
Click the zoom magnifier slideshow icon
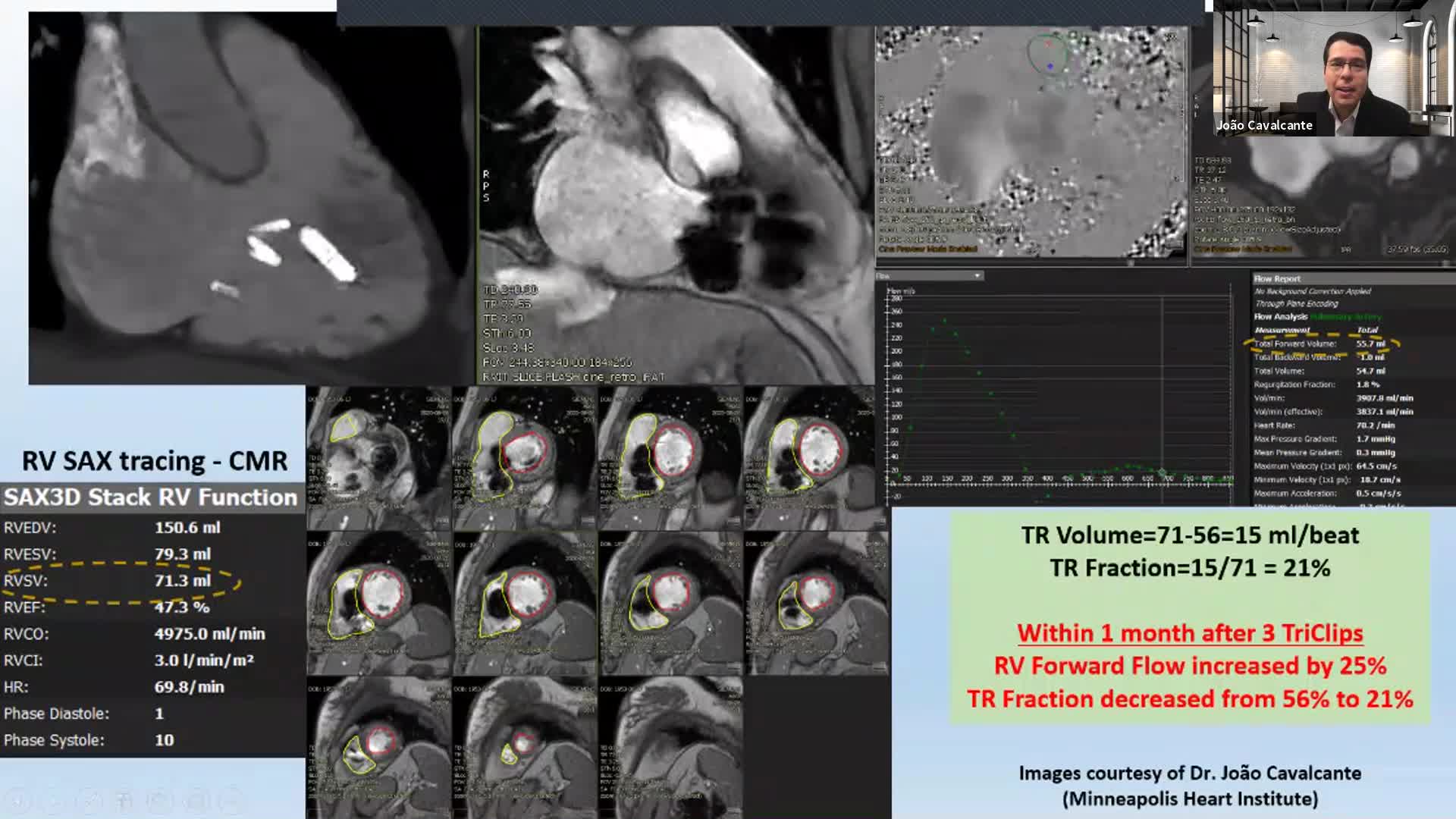click(x=160, y=800)
